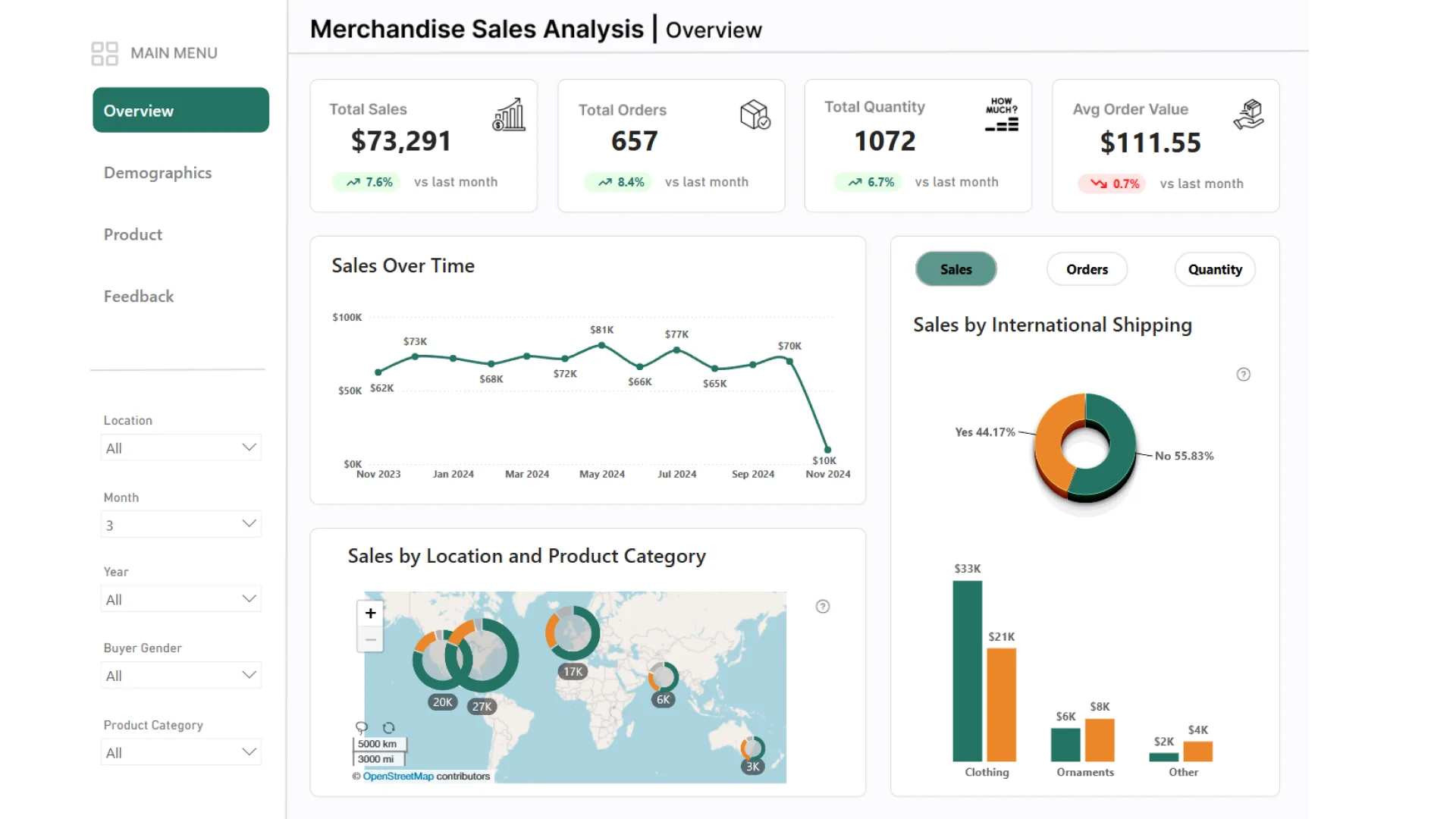Select the 6K map bubble over India
This screenshot has height=819, width=1456.
(x=663, y=676)
